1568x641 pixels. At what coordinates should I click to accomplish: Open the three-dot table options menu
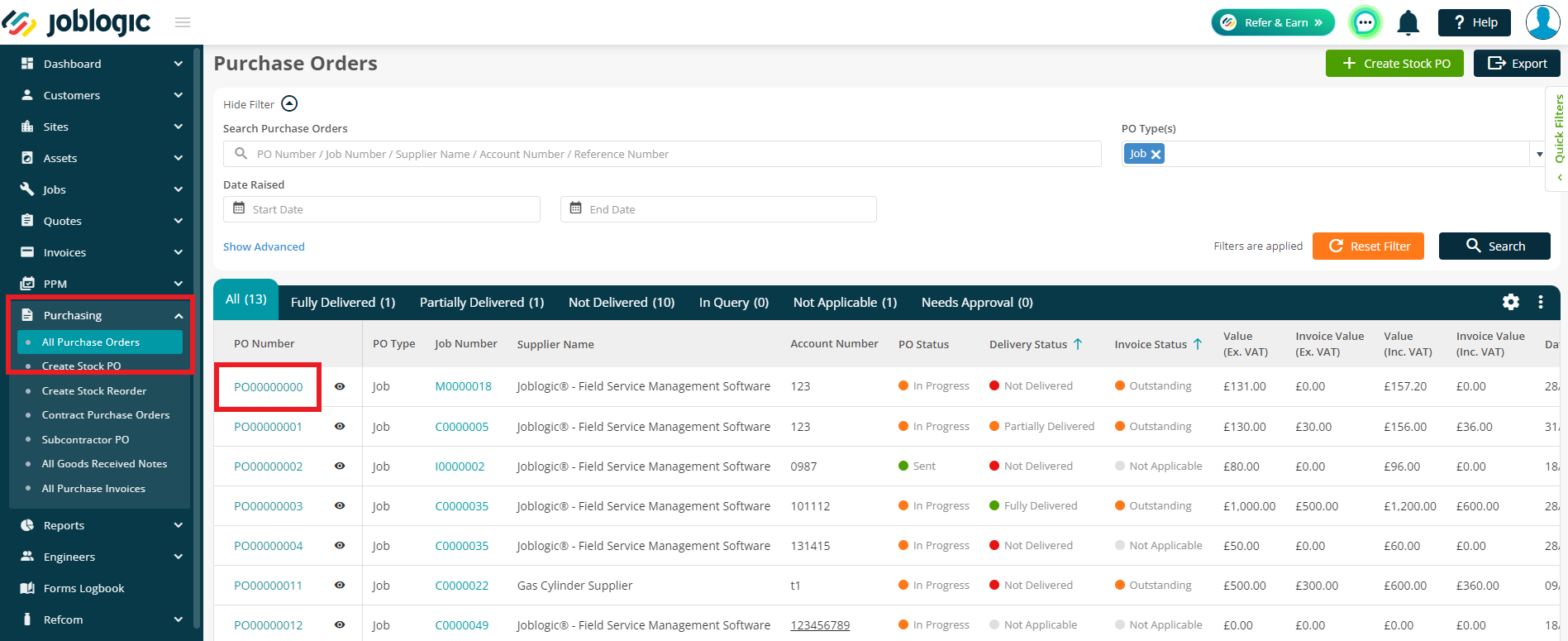click(x=1541, y=302)
